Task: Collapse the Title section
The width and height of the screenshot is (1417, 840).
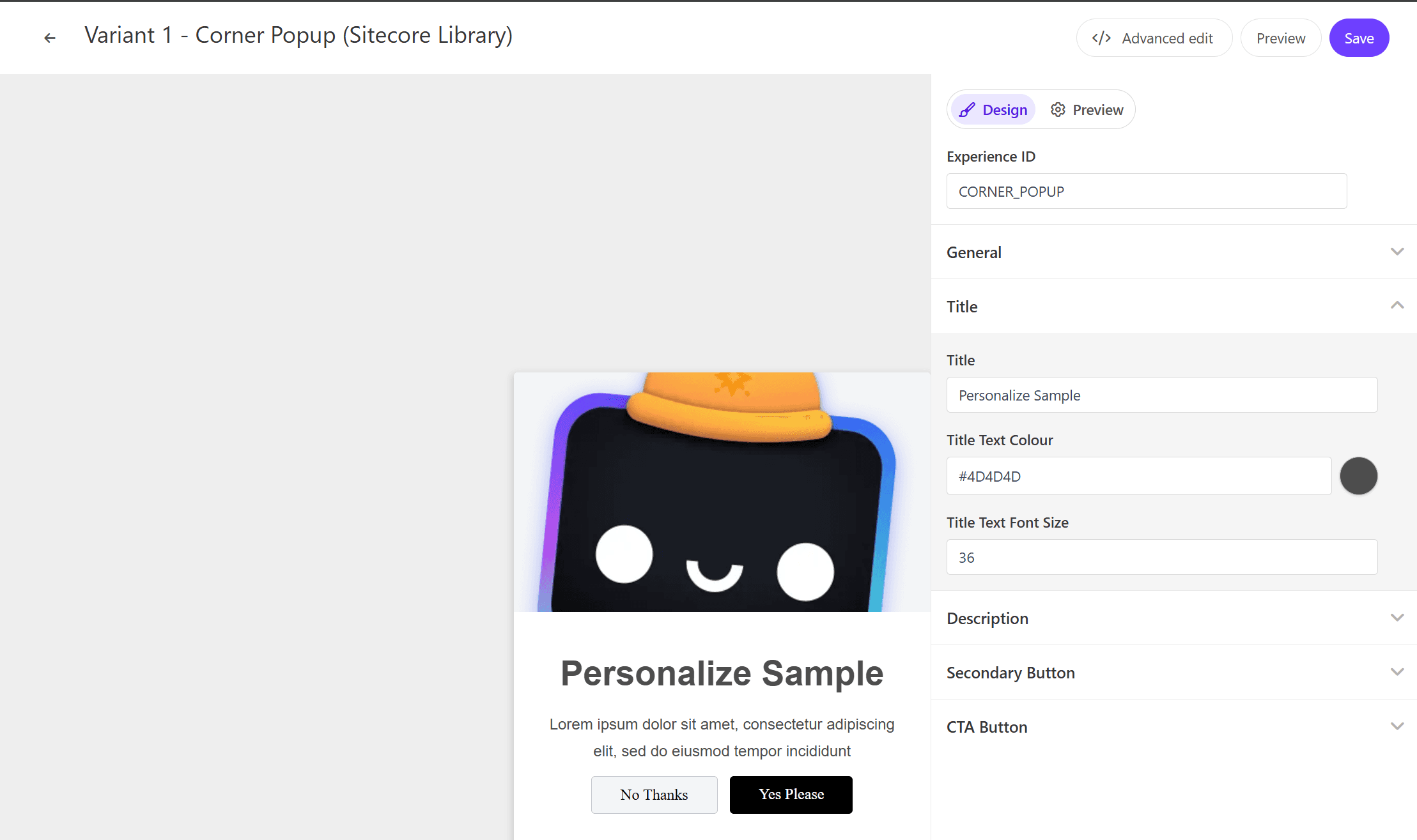Action: [x=1397, y=306]
